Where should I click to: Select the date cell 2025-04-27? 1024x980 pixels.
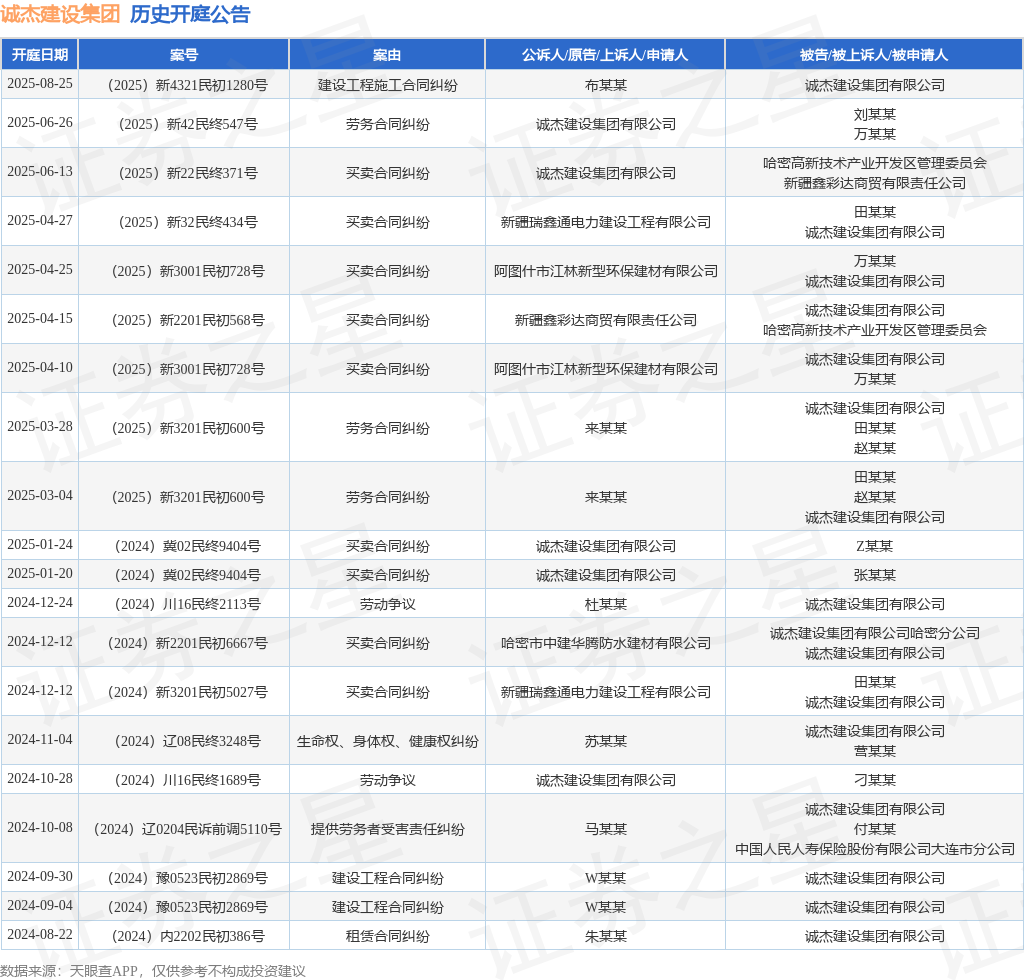[x=40, y=221]
